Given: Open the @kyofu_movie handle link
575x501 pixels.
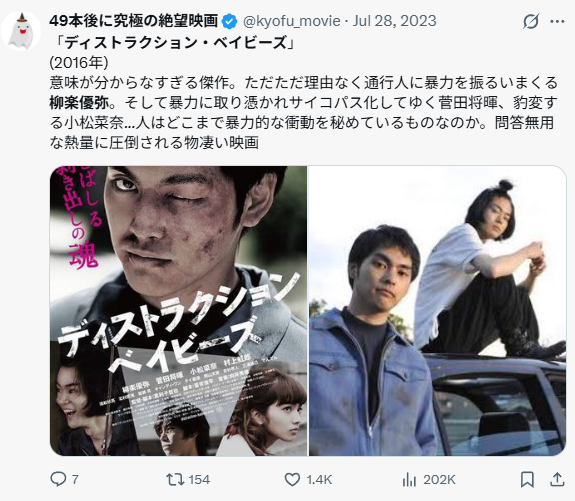Looking at the screenshot, I should click(x=292, y=21).
